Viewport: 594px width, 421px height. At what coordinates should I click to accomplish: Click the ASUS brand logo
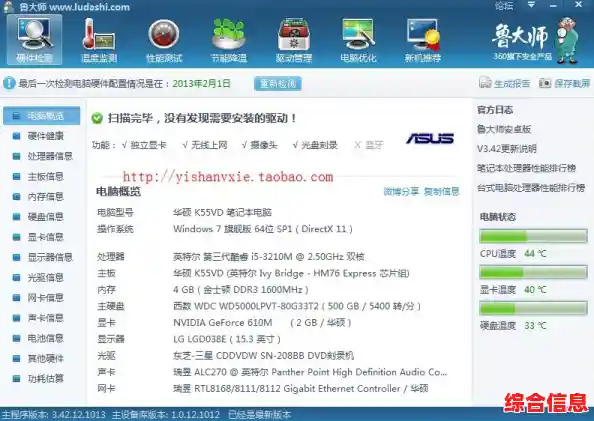point(430,139)
